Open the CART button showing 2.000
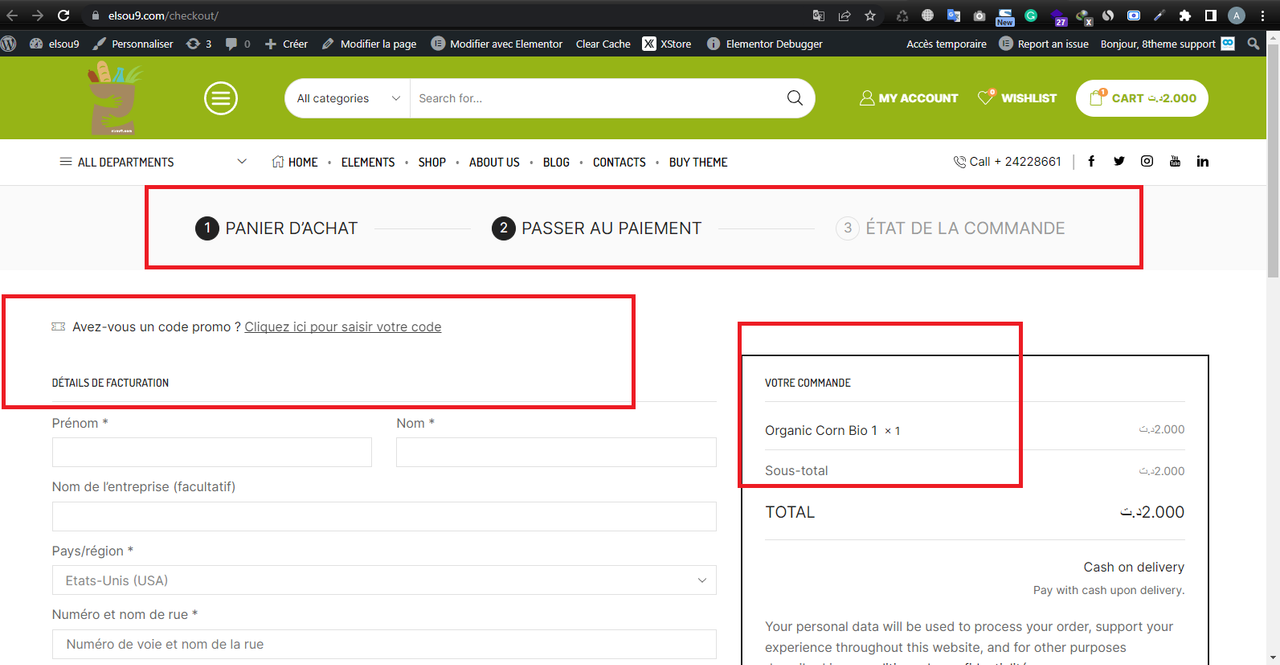 (1142, 98)
